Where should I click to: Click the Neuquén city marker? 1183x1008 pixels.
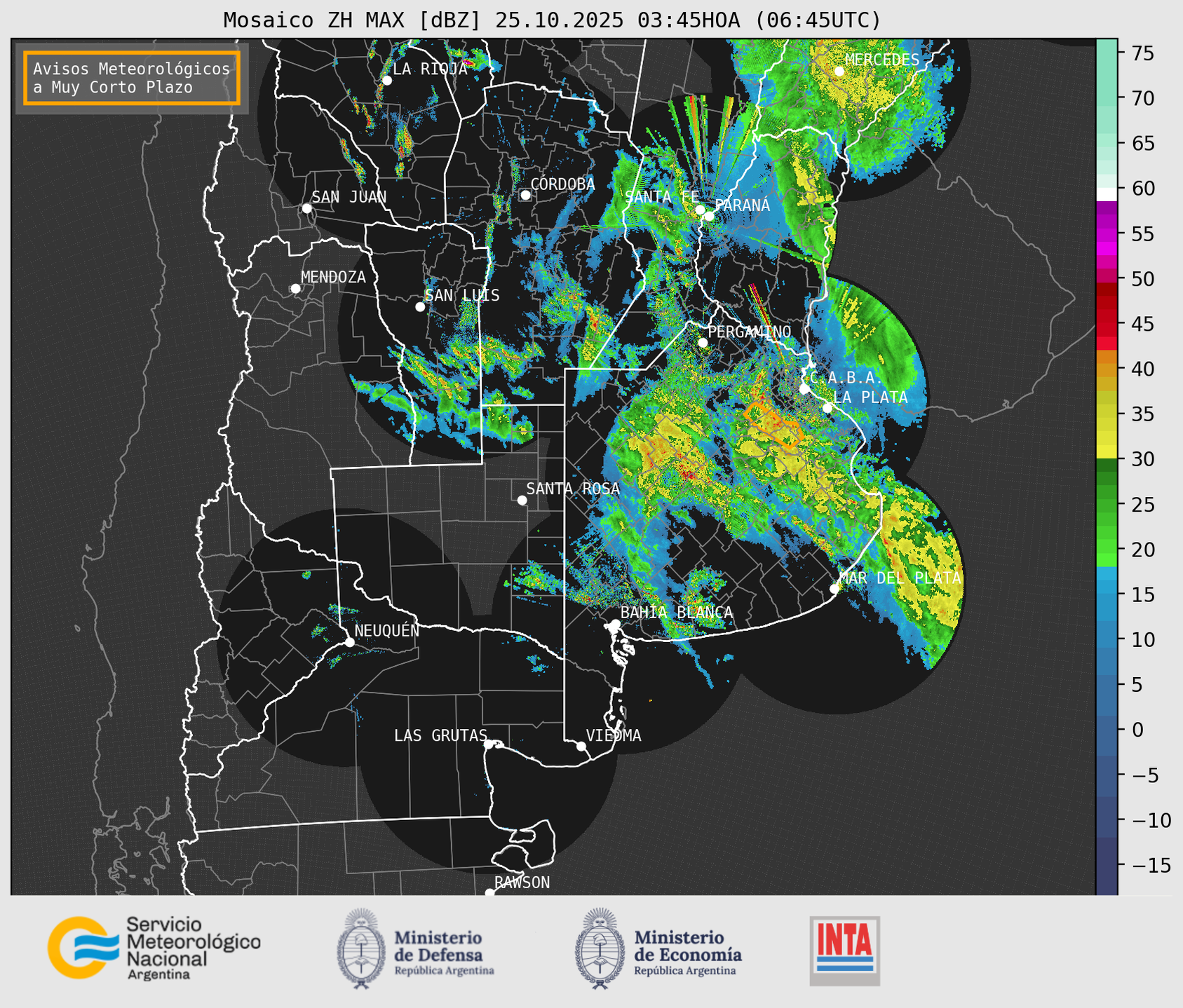(349, 642)
